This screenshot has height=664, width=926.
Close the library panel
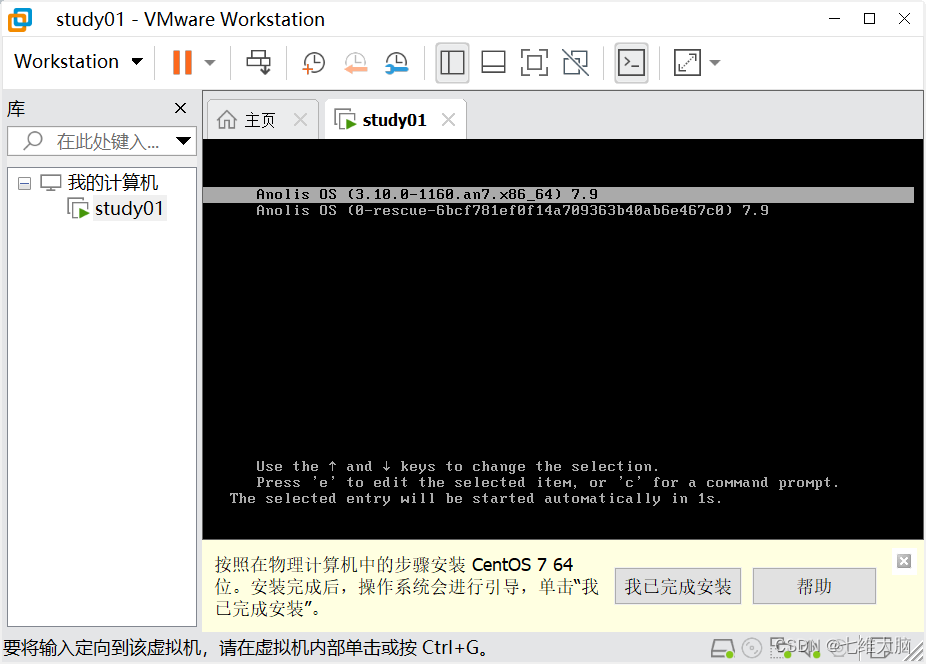181,108
